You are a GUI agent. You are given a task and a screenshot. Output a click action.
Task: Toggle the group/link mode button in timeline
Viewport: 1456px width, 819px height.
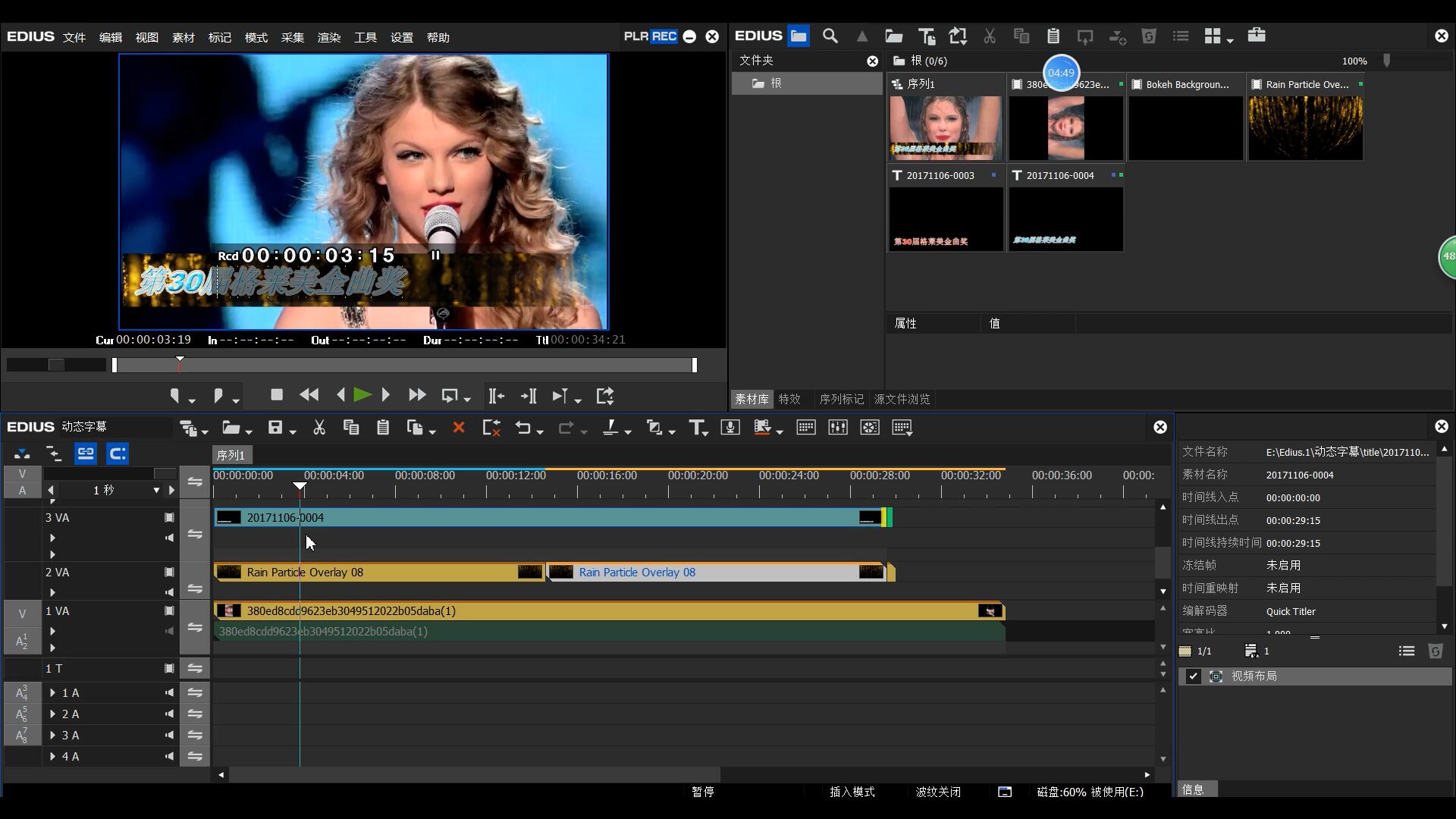pyautogui.click(x=86, y=453)
